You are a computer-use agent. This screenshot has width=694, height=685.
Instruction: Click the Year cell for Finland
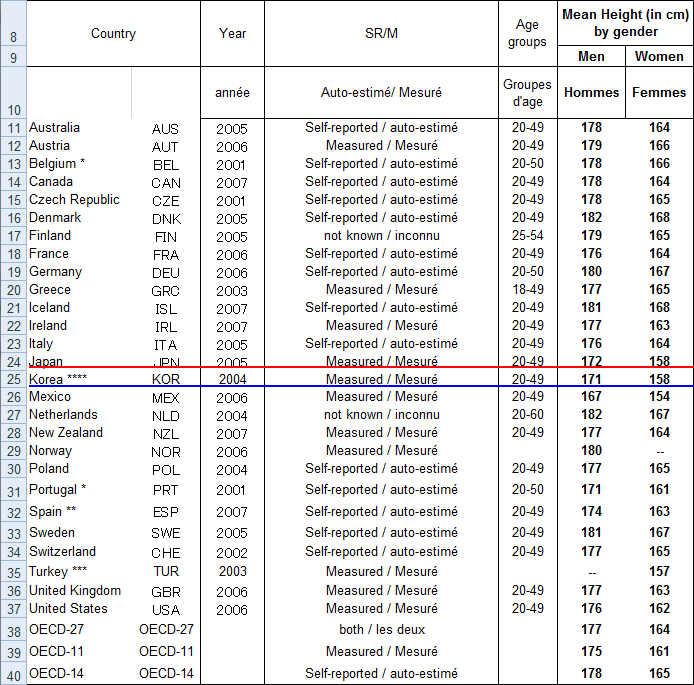pos(232,237)
